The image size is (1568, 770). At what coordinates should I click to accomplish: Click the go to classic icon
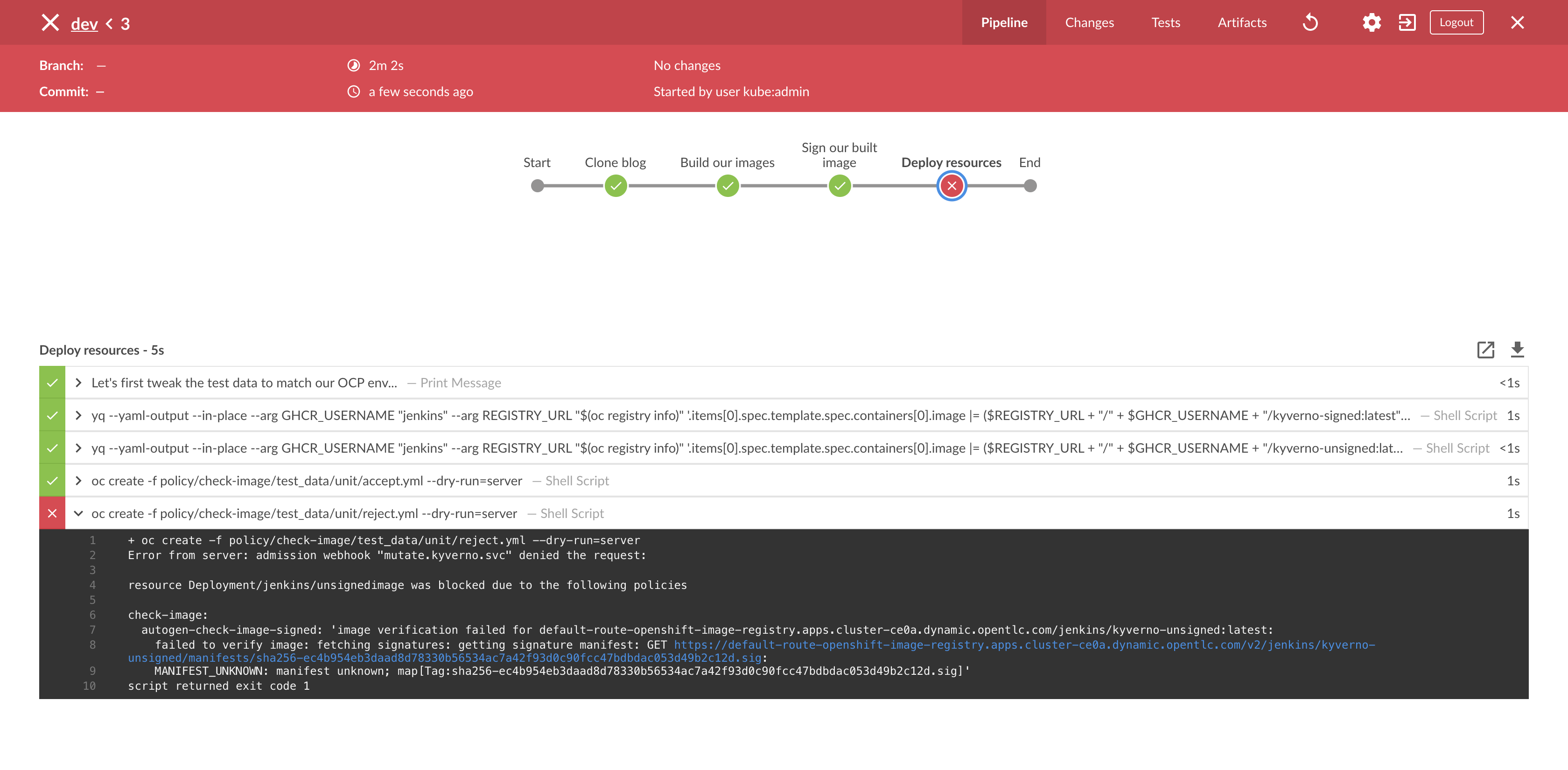pyautogui.click(x=1407, y=22)
